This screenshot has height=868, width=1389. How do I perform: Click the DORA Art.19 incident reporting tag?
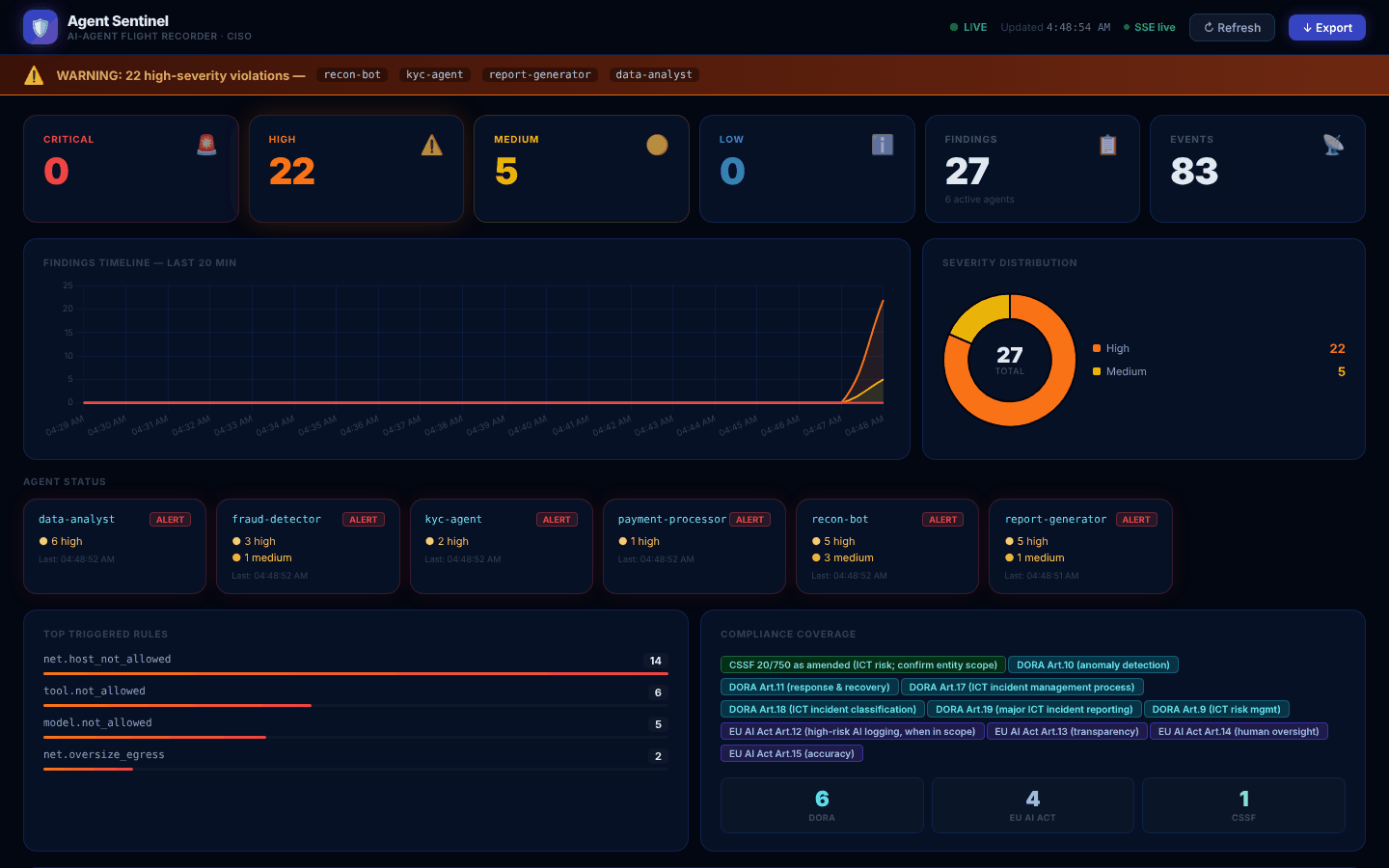pyautogui.click(x=1034, y=709)
